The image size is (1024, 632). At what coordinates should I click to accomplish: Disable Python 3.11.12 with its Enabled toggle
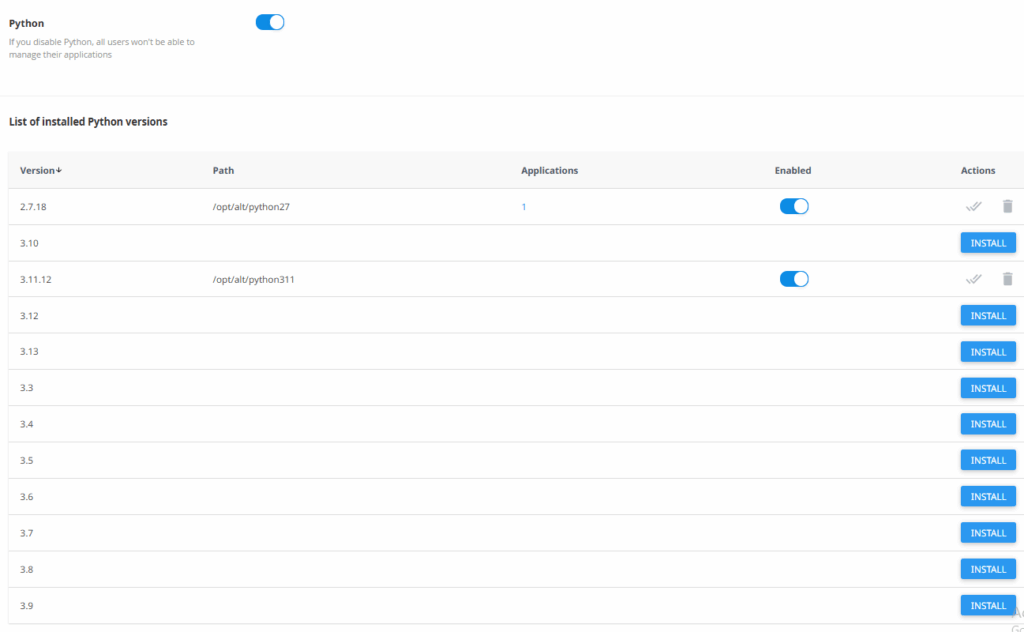point(793,279)
